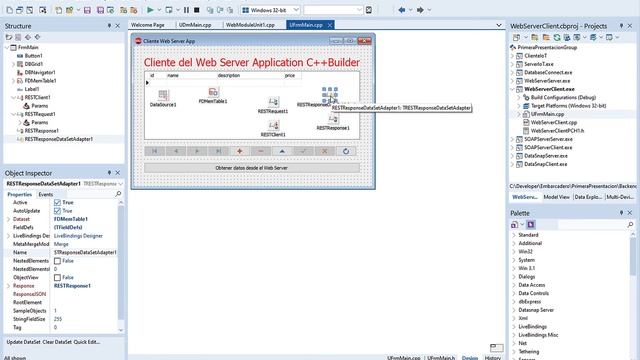The width and height of the screenshot is (640, 360).
Task: Click the green sync icon in Projects toolbar
Action: [x=557, y=38]
